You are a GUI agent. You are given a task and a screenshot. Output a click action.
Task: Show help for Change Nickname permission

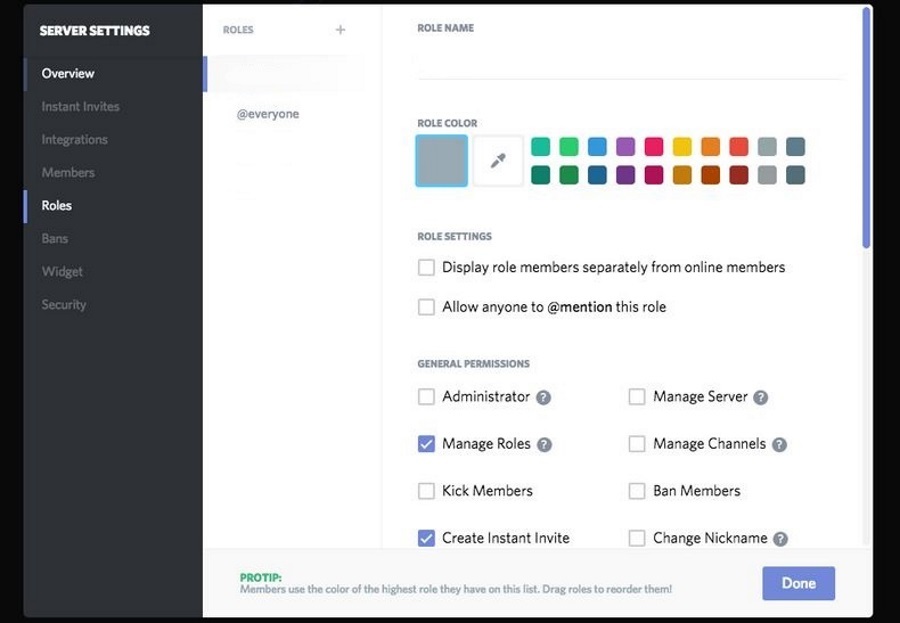coord(780,539)
